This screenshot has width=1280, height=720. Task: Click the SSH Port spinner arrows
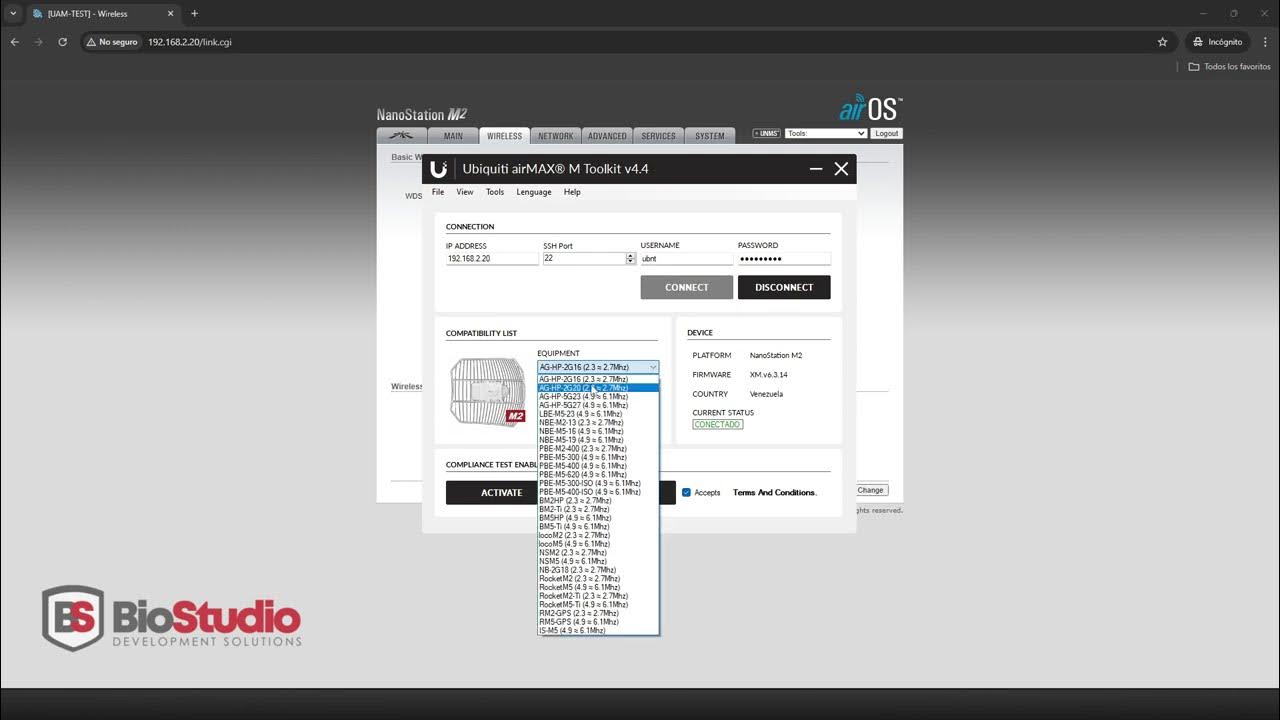click(x=630, y=258)
